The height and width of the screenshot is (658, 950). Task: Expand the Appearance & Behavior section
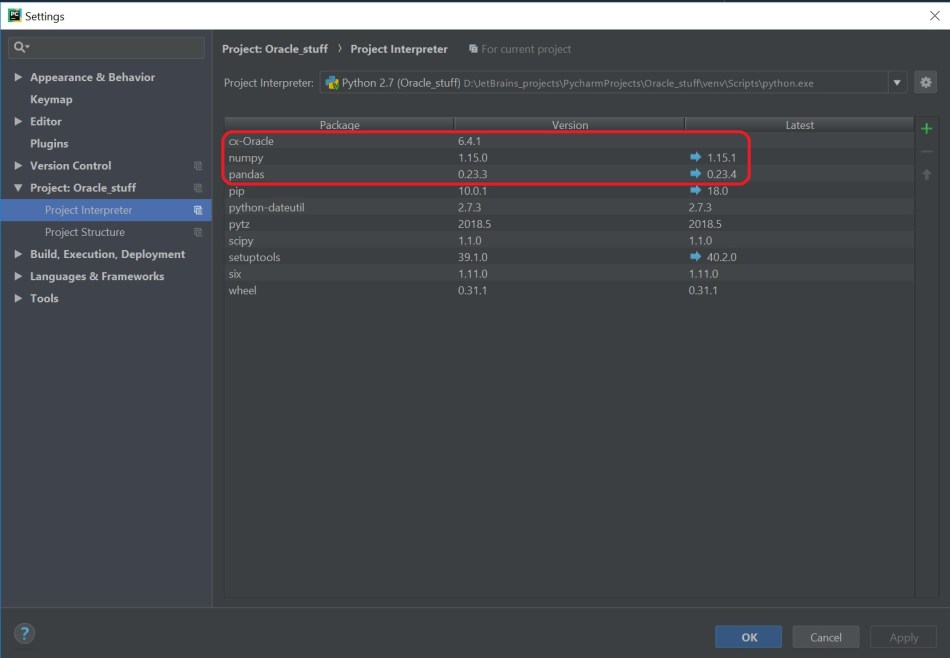pyautogui.click(x=18, y=77)
